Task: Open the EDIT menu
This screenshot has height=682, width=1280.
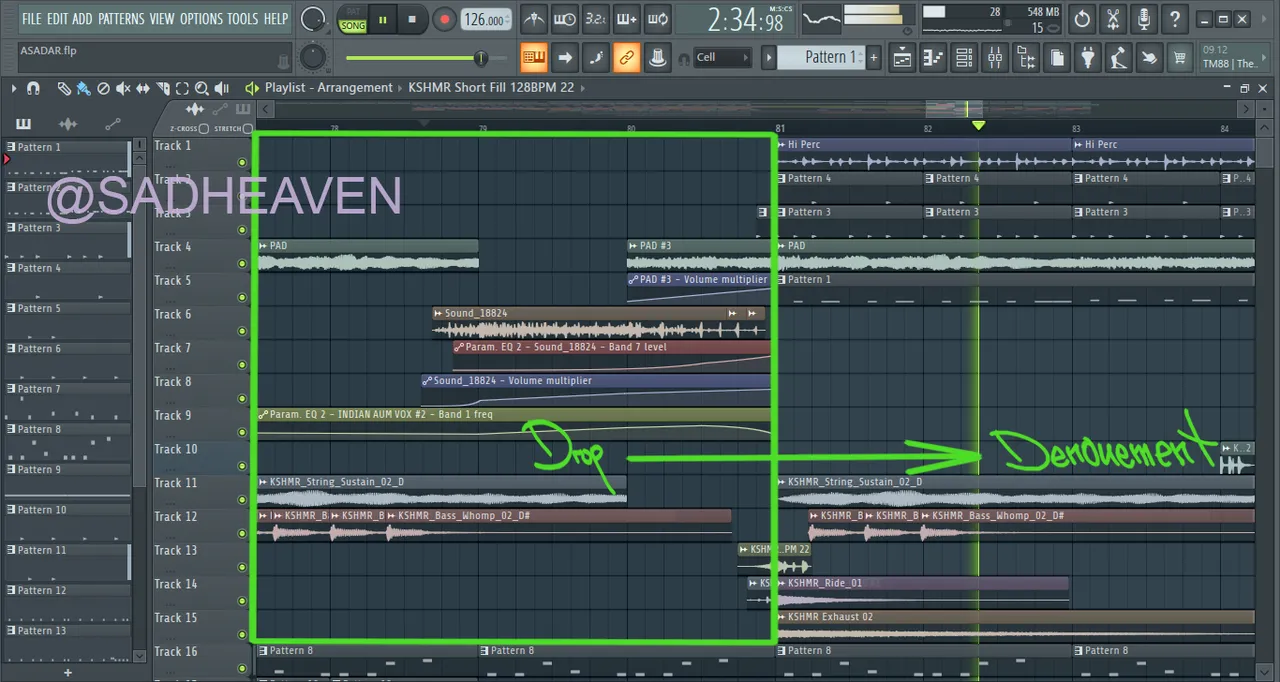Action: click(x=57, y=19)
